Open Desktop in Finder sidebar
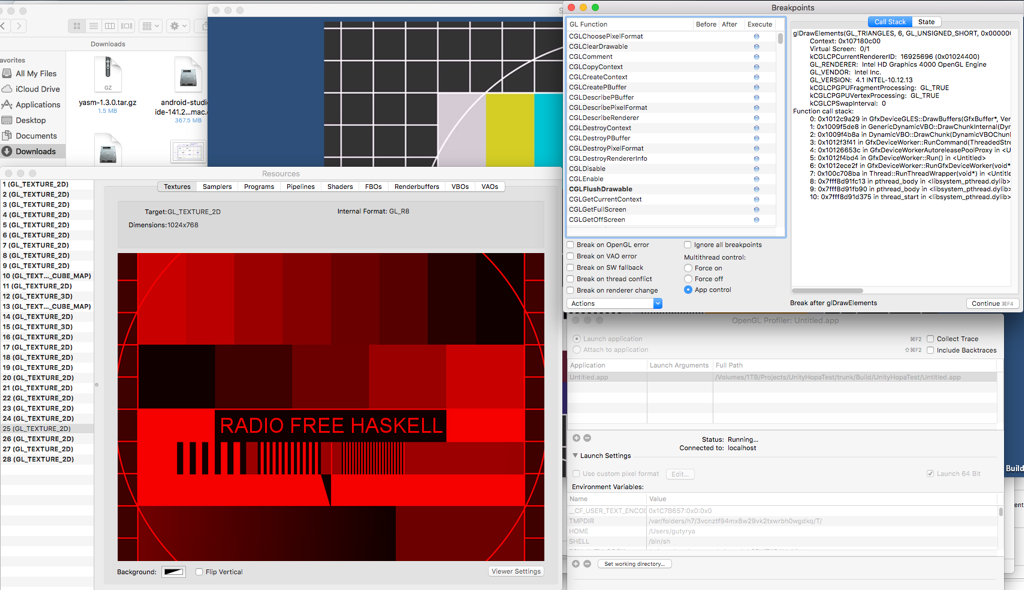Image resolution: width=1024 pixels, height=590 pixels. [x=31, y=120]
